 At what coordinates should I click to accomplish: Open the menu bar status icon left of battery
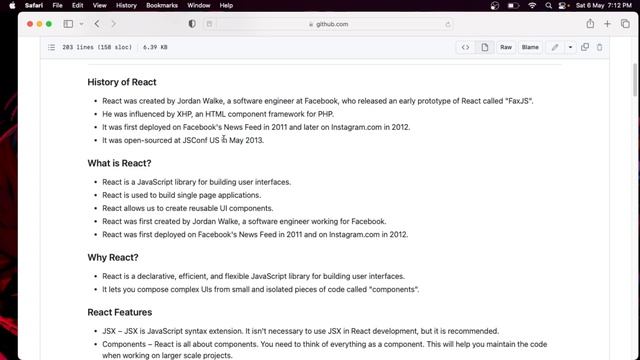coord(495,5)
